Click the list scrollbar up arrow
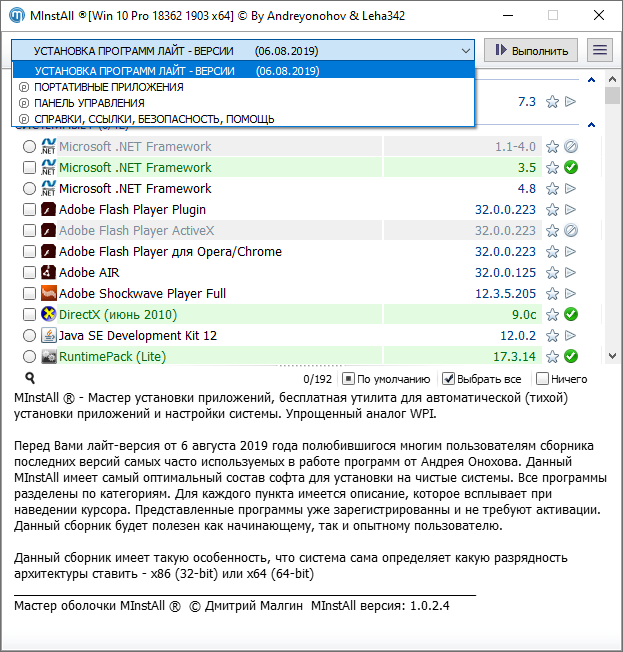The image size is (623, 652). pos(612,79)
